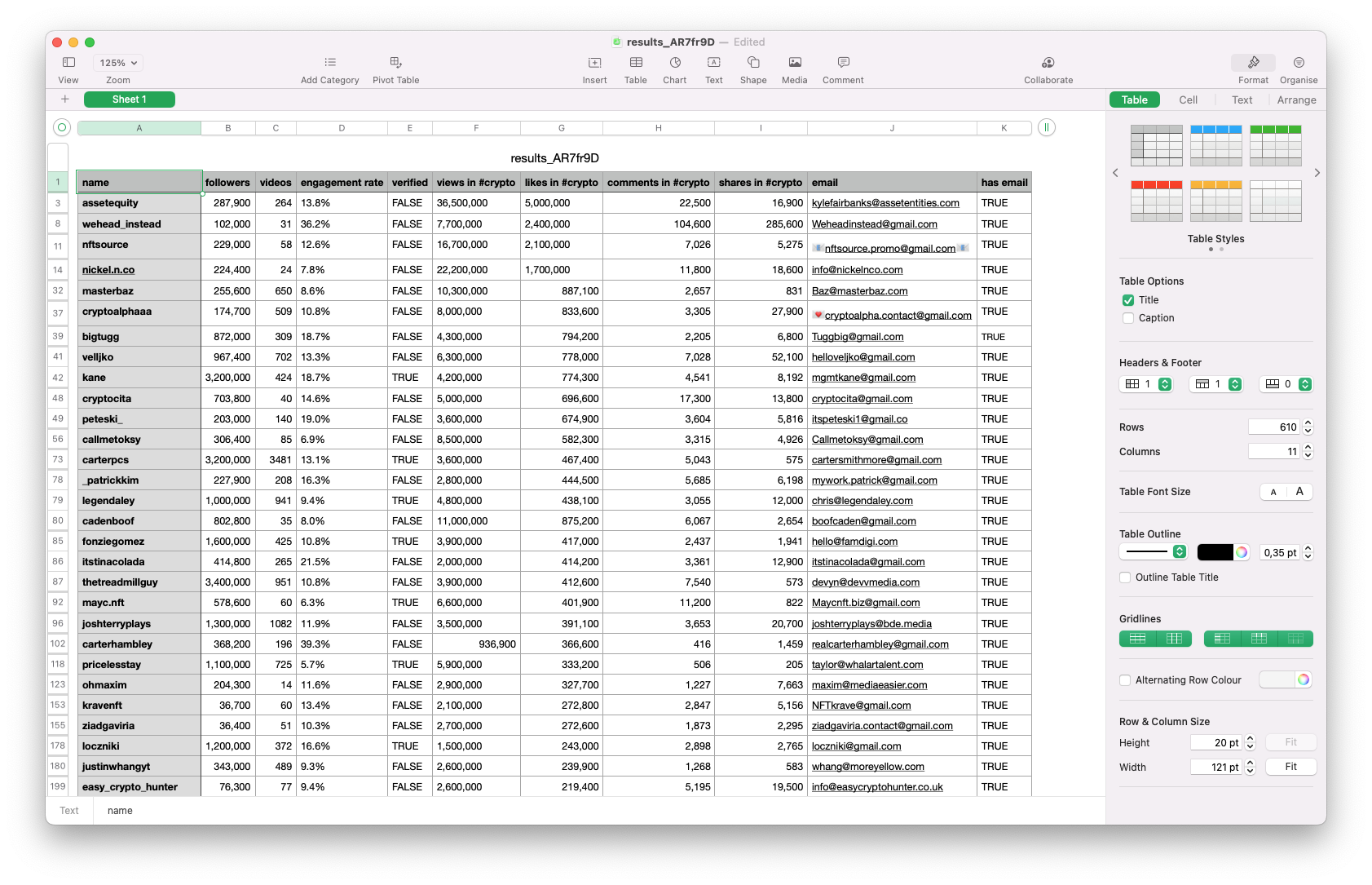This screenshot has width=1372, height=885.
Task: Open the Table Outline line style dropdown
Action: [1153, 552]
